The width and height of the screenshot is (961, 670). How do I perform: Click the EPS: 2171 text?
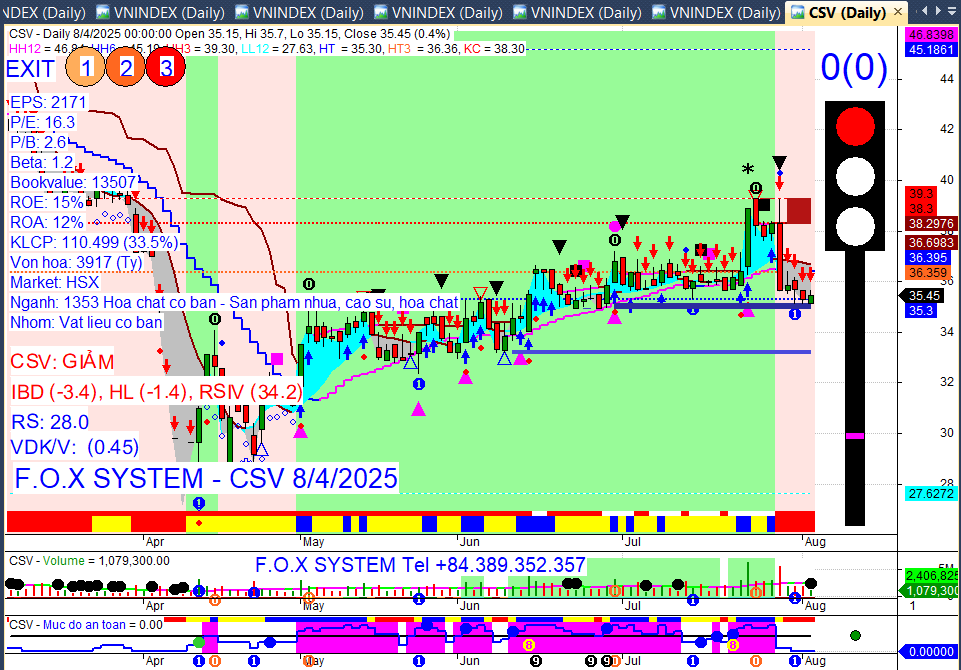48,102
